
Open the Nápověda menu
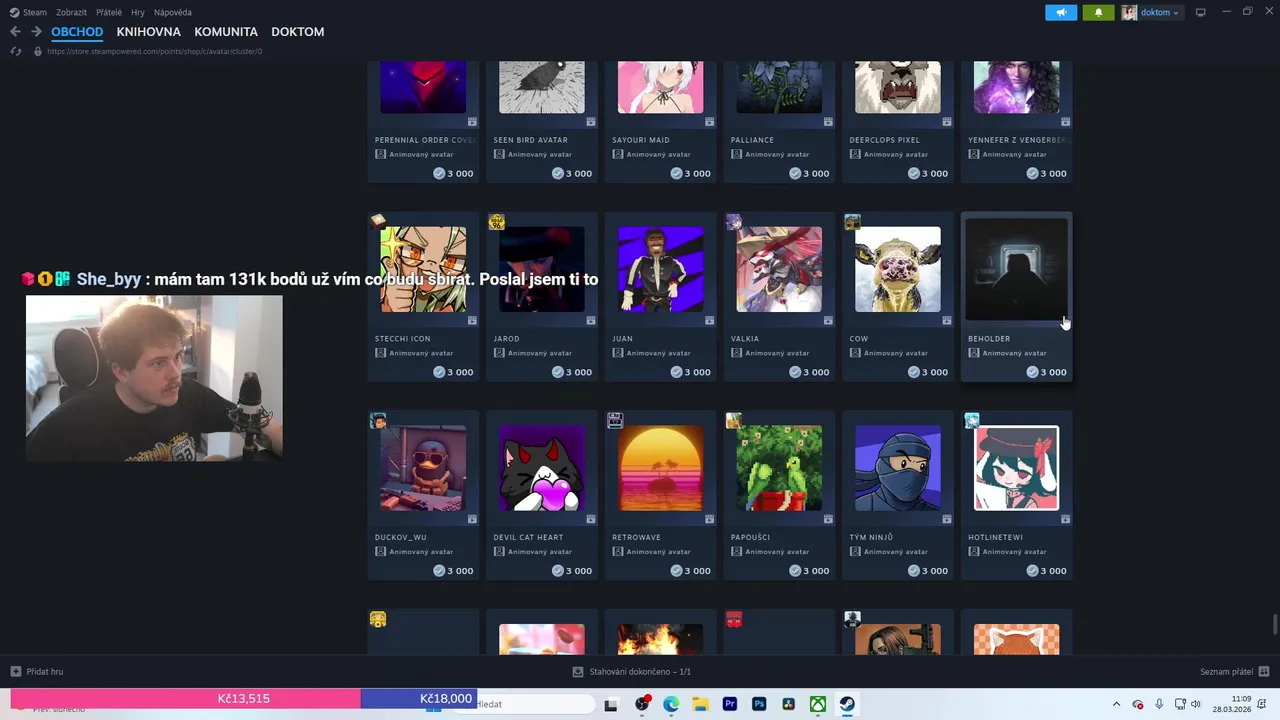[x=173, y=12]
